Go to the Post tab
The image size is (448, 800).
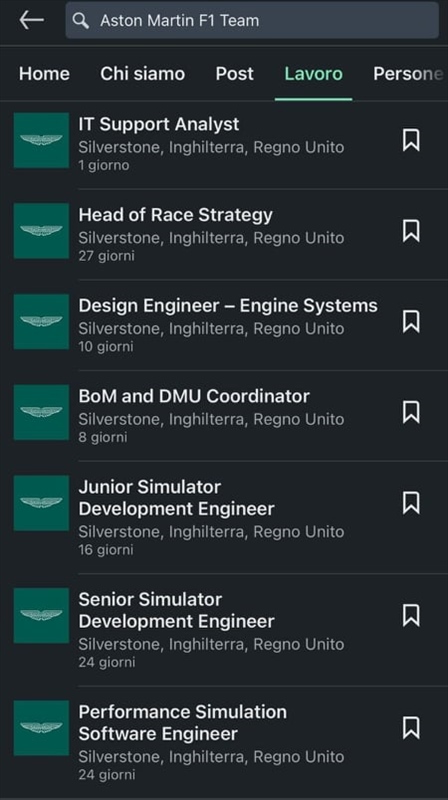click(x=235, y=73)
